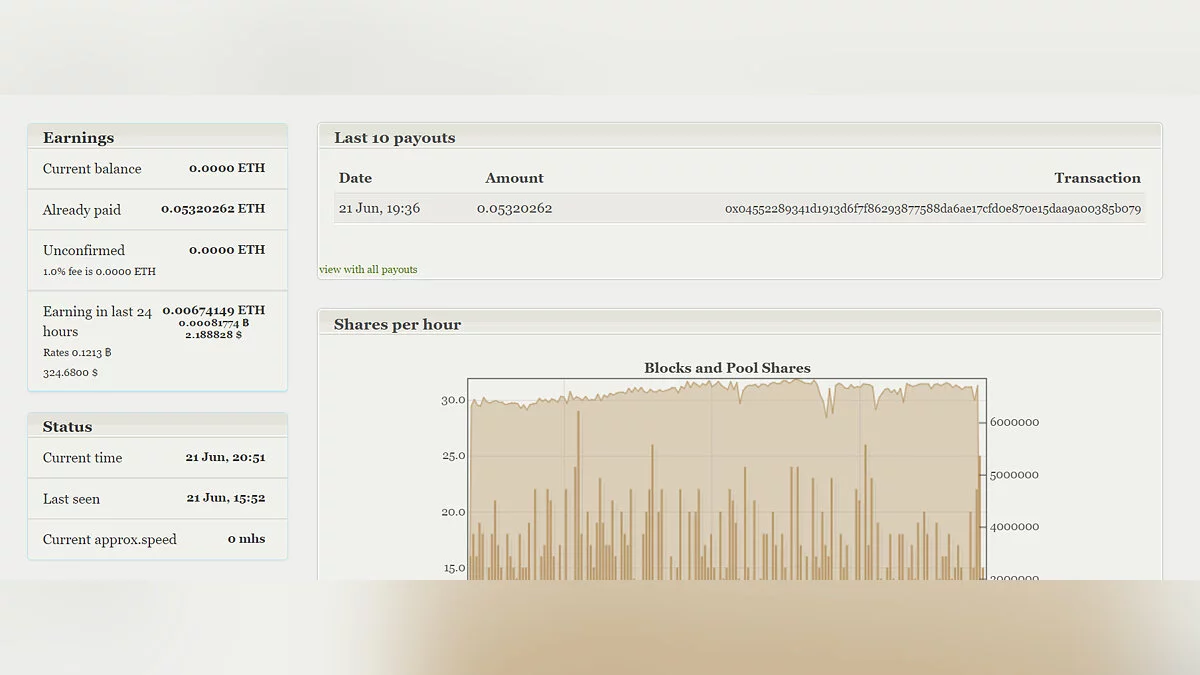1200x675 pixels.
Task: Click the Current balance value
Action: pos(227,168)
